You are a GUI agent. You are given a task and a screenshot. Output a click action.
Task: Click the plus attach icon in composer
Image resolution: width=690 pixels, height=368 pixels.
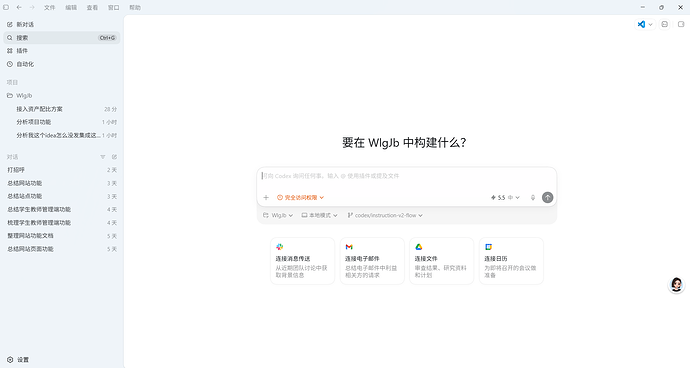(x=266, y=198)
